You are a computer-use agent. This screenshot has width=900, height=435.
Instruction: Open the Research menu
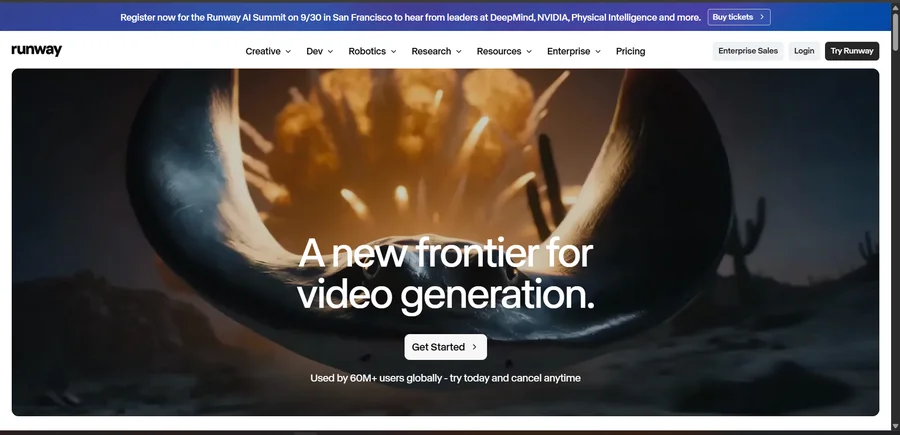coord(436,51)
